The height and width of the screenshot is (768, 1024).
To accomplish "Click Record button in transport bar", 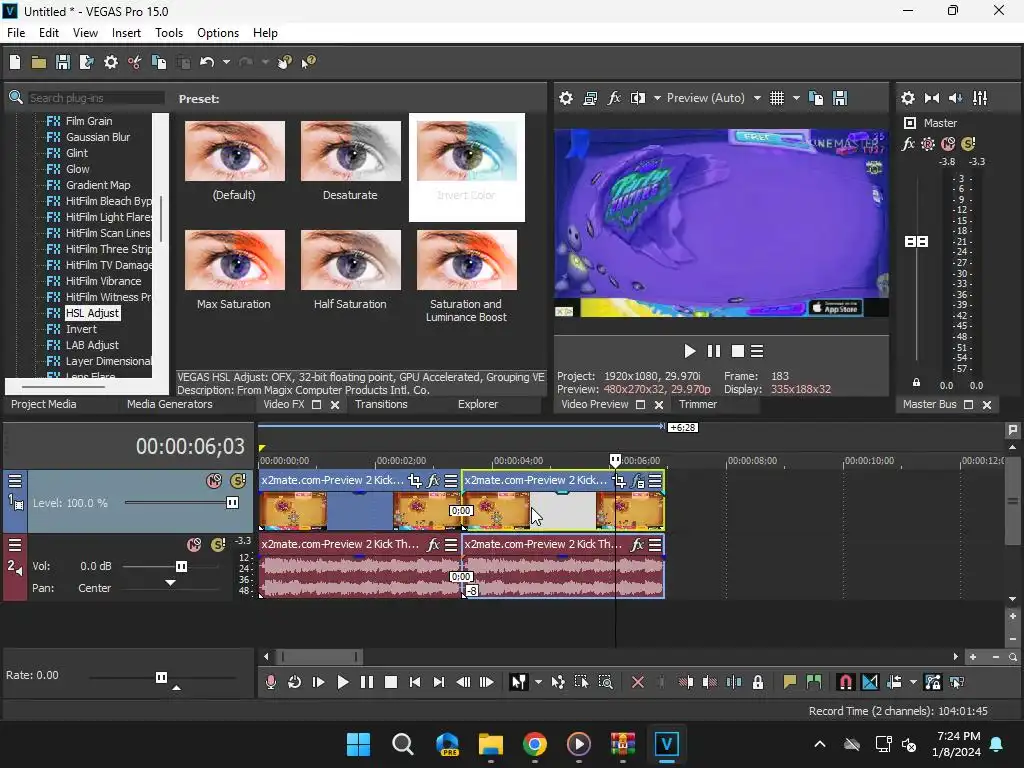I will [x=270, y=682].
